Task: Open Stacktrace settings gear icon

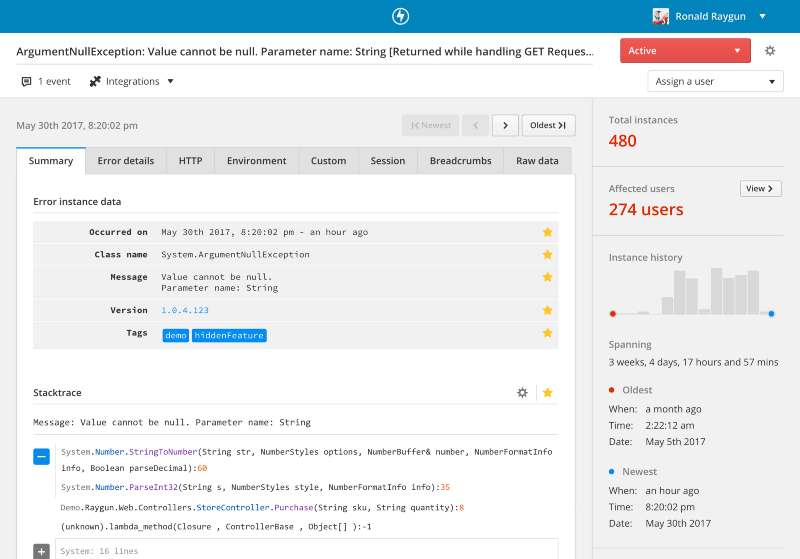Action: click(x=522, y=392)
